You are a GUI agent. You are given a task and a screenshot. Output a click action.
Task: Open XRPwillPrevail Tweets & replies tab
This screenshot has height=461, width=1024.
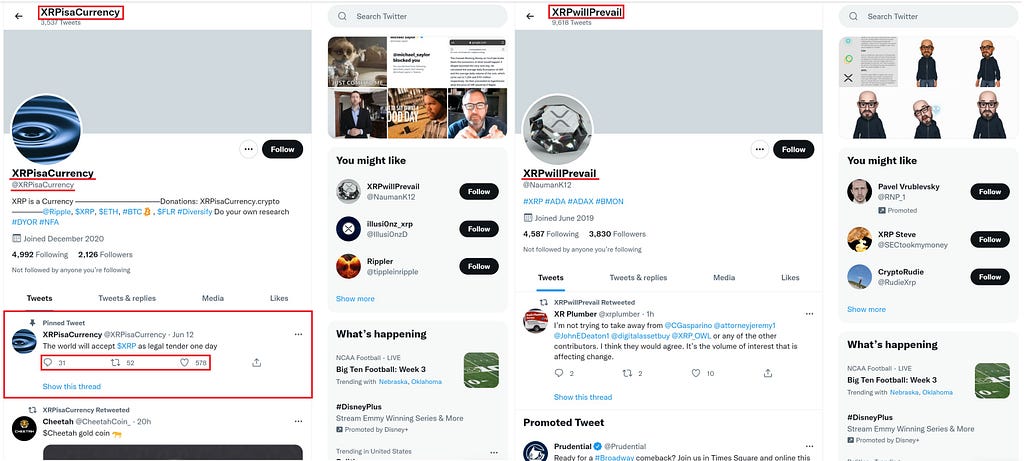tap(638, 278)
